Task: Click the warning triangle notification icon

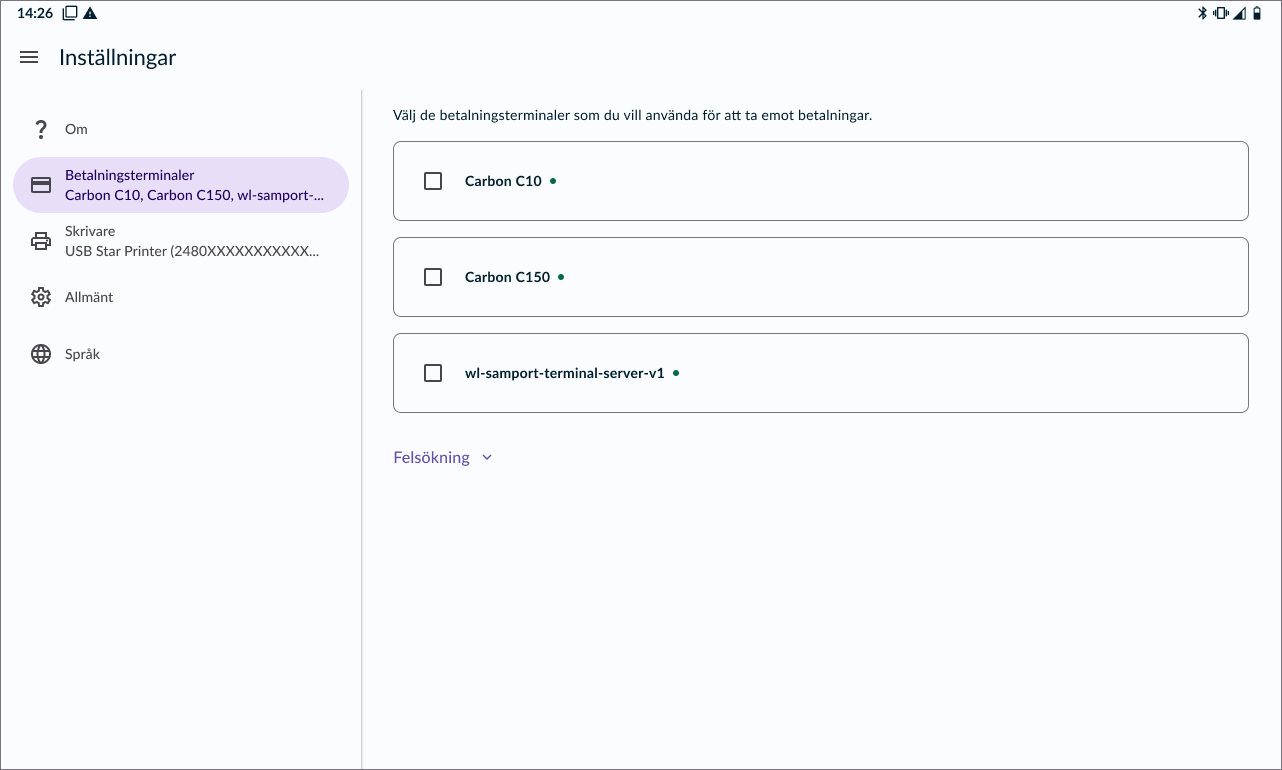Action: pos(90,13)
